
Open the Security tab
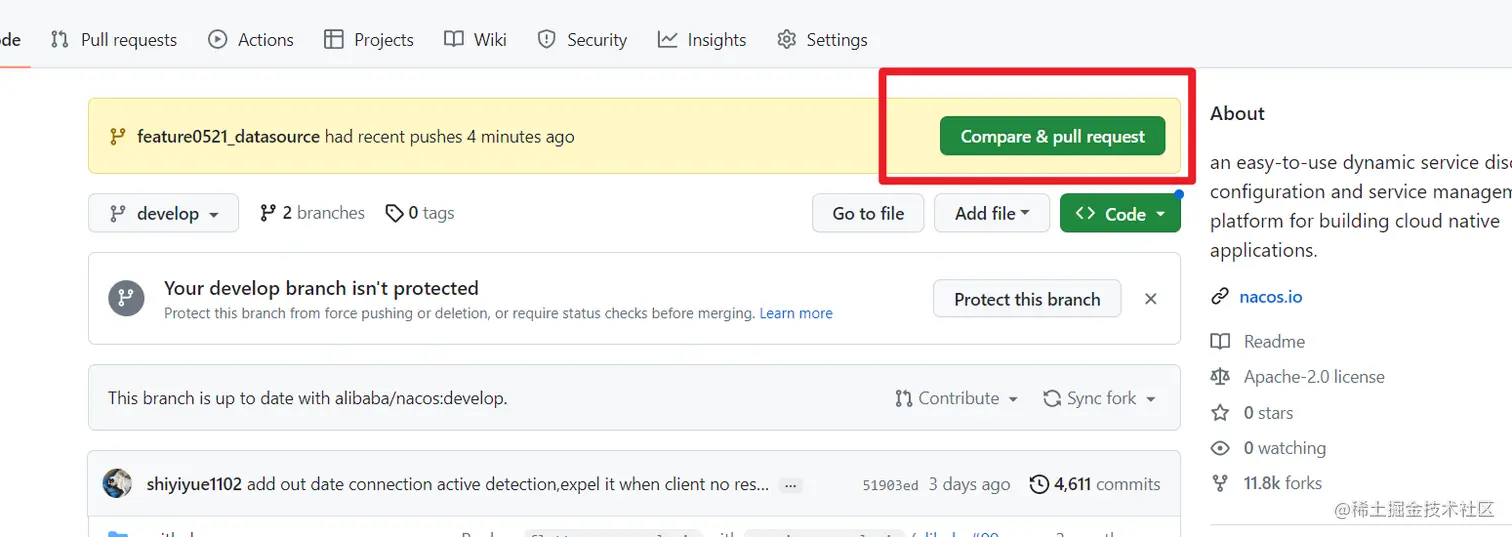tap(582, 40)
